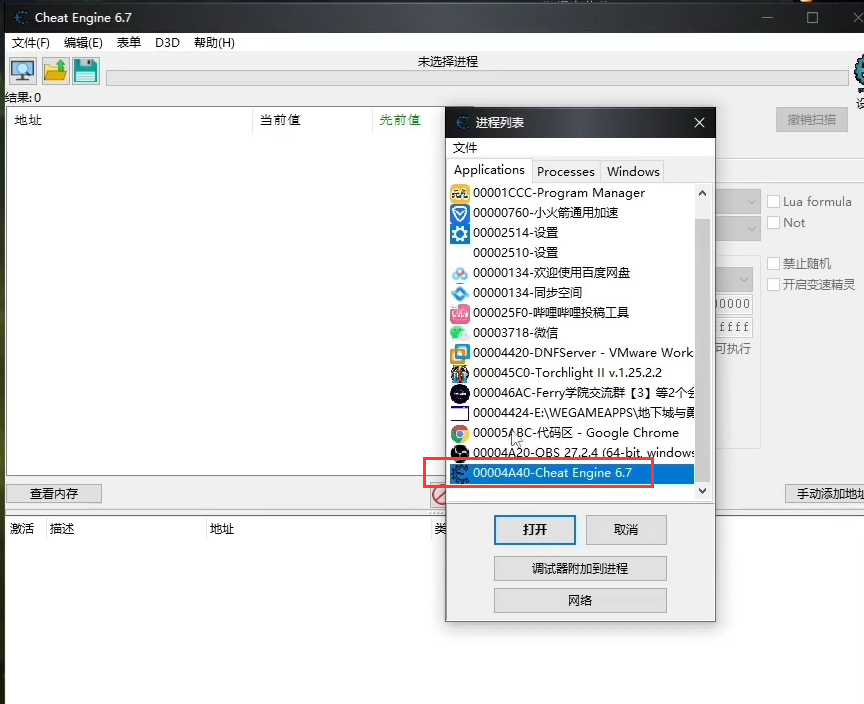Click the 查看内存 button

54,494
